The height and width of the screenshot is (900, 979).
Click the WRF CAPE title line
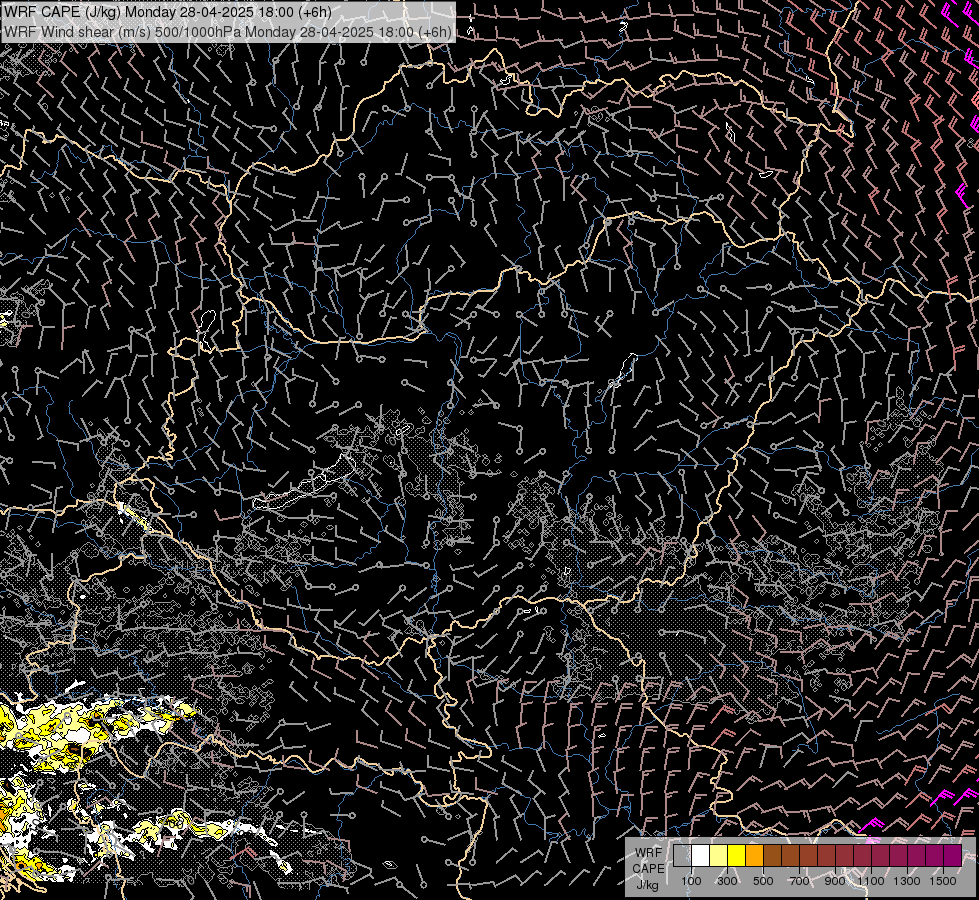pos(168,12)
